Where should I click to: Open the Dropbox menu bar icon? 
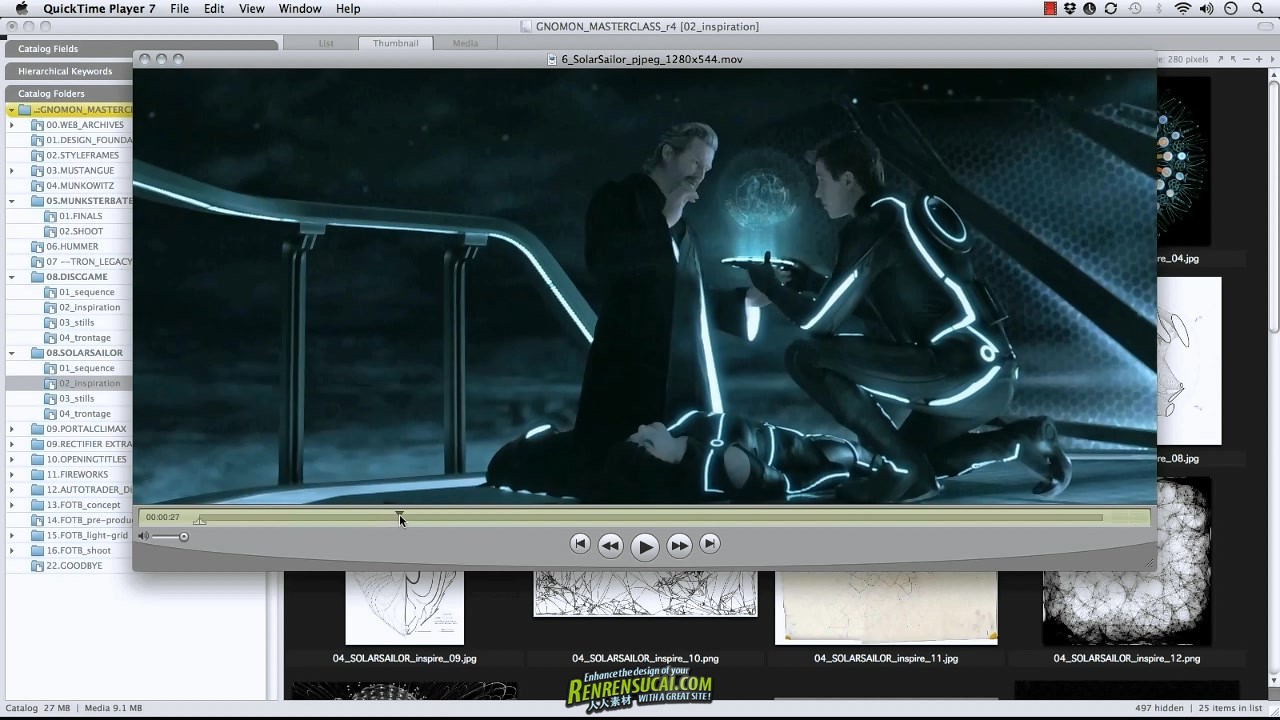pyautogui.click(x=1070, y=9)
